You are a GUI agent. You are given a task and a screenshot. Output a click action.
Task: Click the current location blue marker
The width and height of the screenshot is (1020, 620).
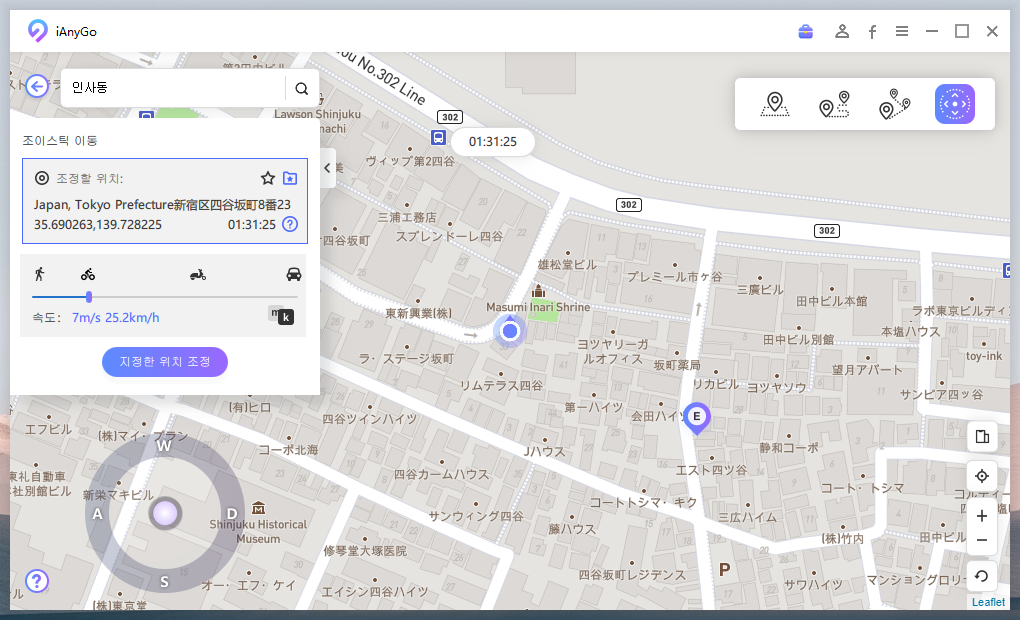tap(510, 331)
